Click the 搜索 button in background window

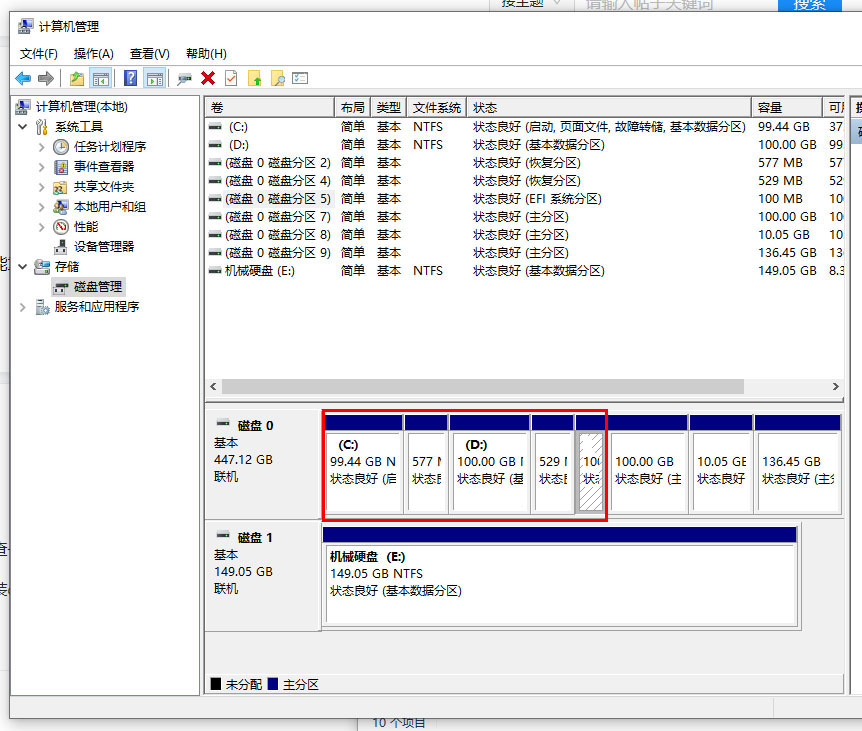pyautogui.click(x=809, y=5)
